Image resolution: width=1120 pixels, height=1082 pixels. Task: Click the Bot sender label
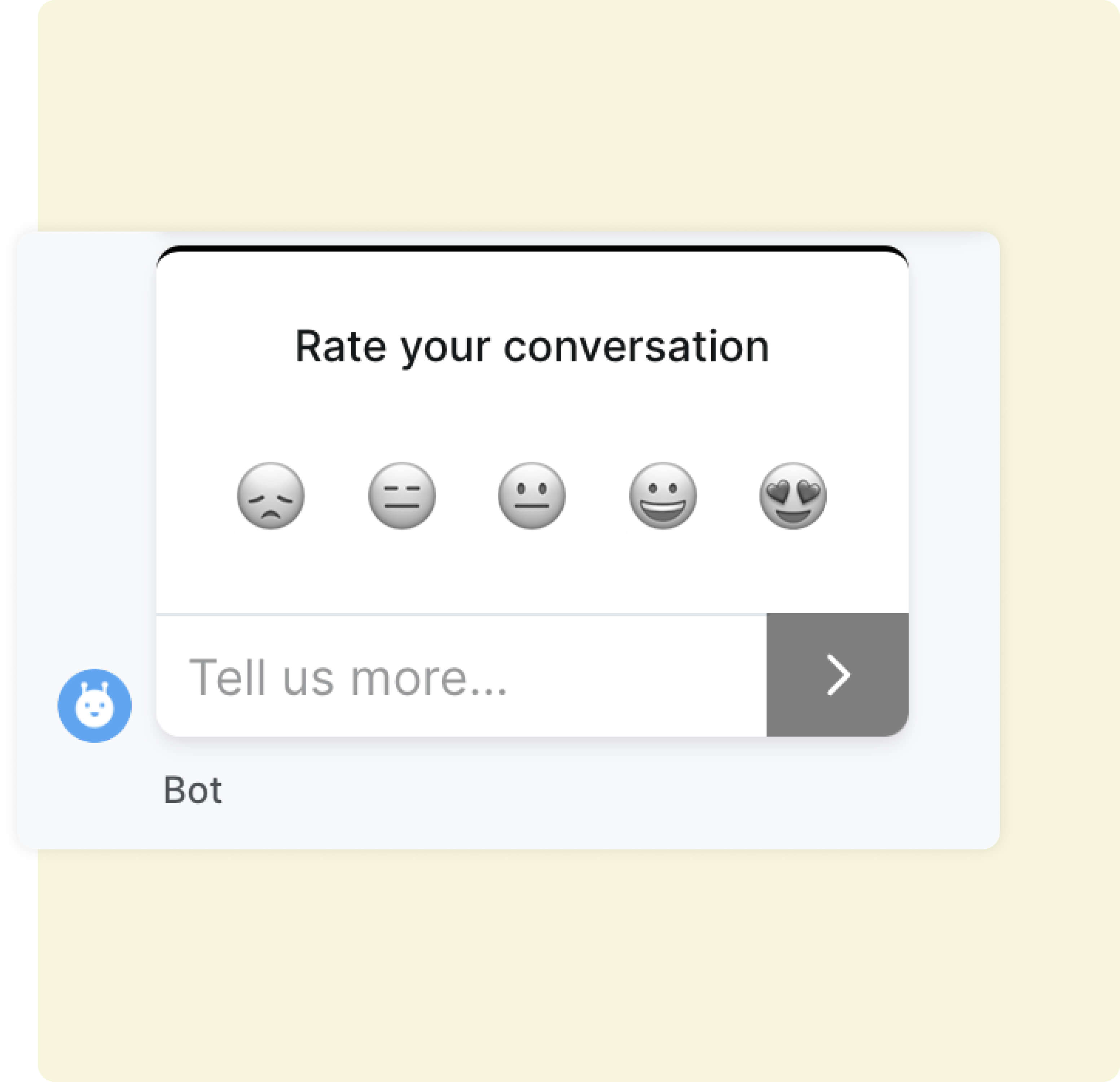tap(193, 789)
